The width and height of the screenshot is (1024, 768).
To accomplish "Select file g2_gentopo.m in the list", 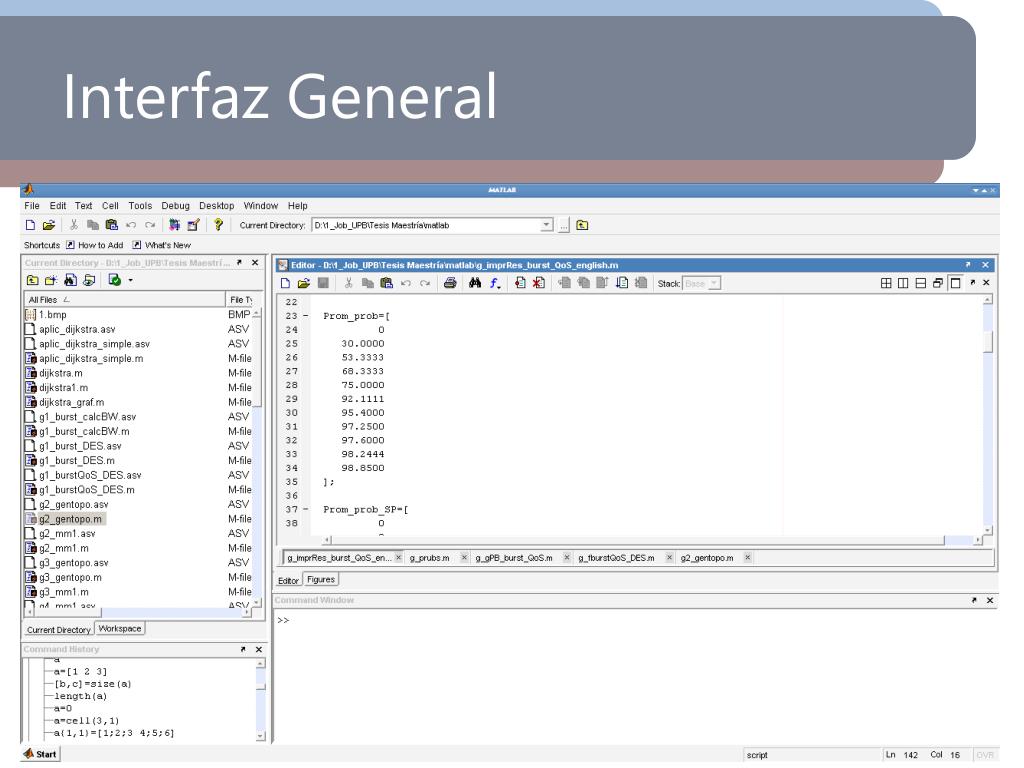I will coord(71,519).
